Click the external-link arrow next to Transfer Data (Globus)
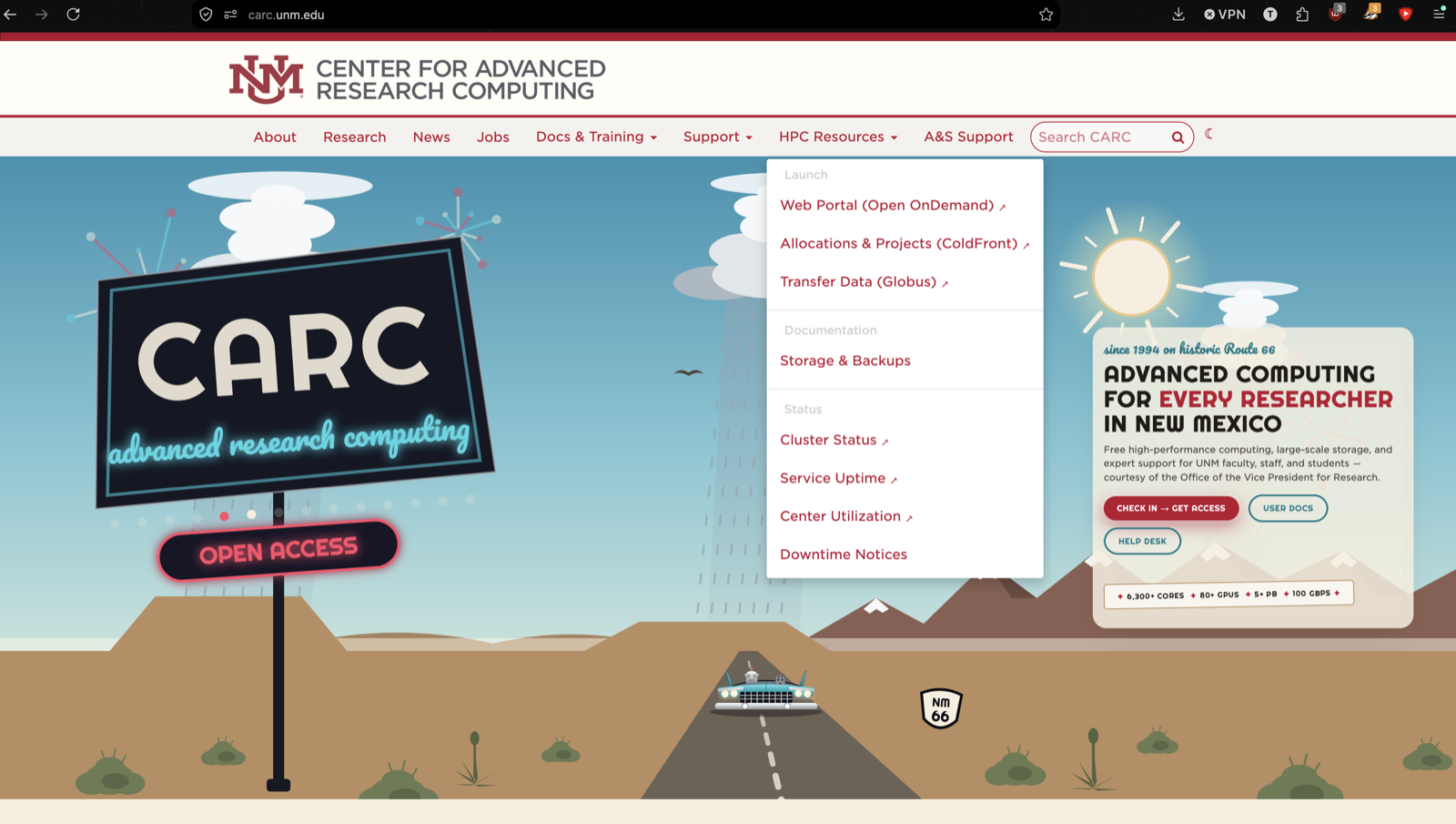 point(945,284)
